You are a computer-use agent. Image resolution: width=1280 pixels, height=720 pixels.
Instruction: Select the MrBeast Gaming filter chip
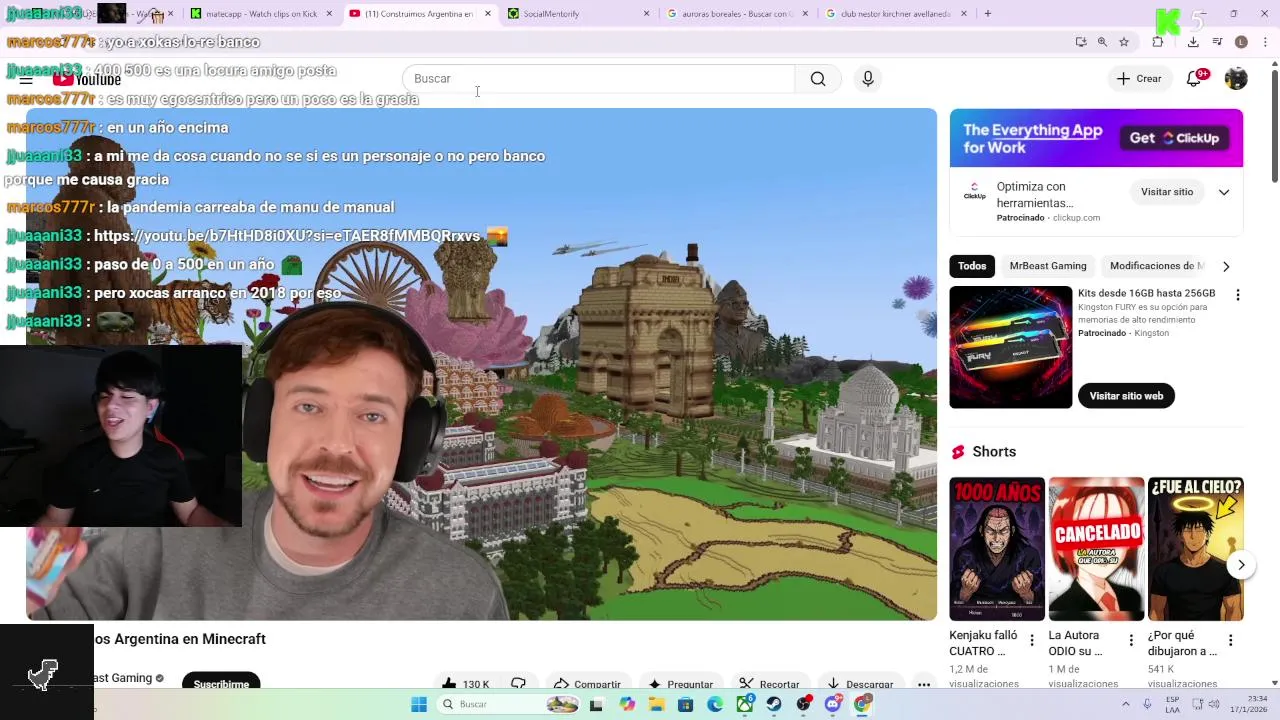[1048, 266]
